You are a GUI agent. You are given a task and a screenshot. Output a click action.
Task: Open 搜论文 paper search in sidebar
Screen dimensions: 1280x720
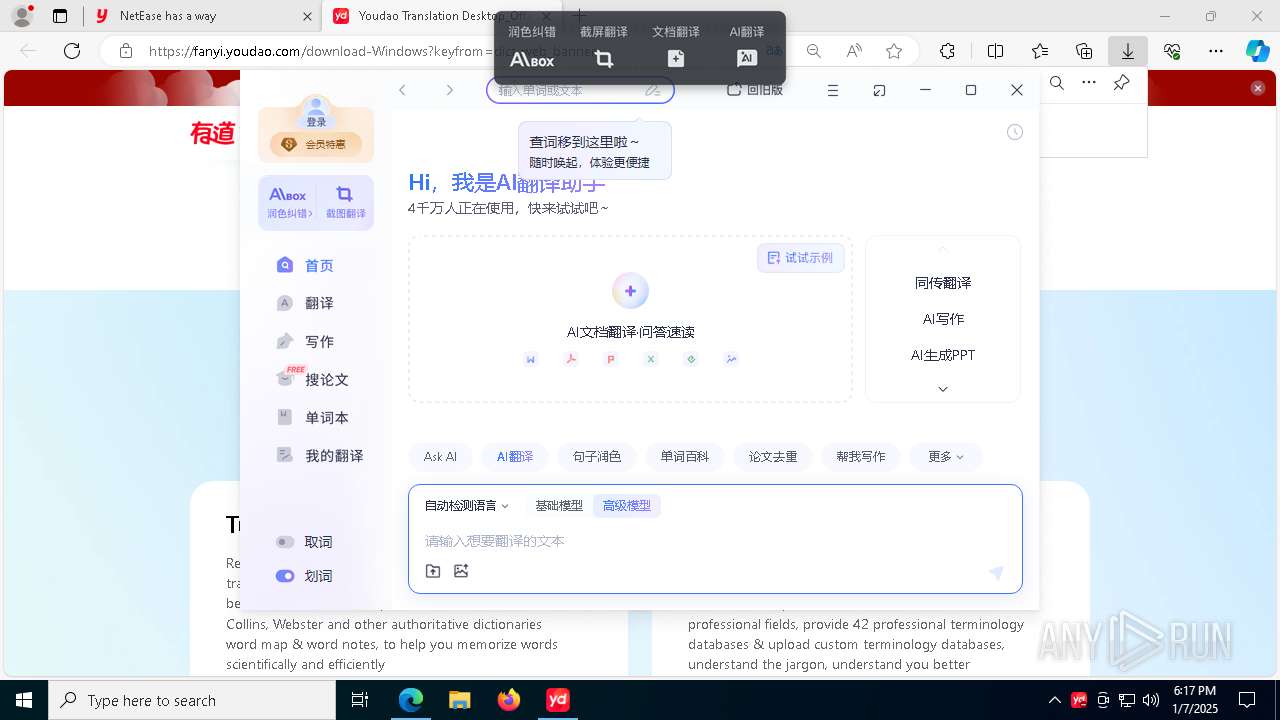click(x=313, y=379)
